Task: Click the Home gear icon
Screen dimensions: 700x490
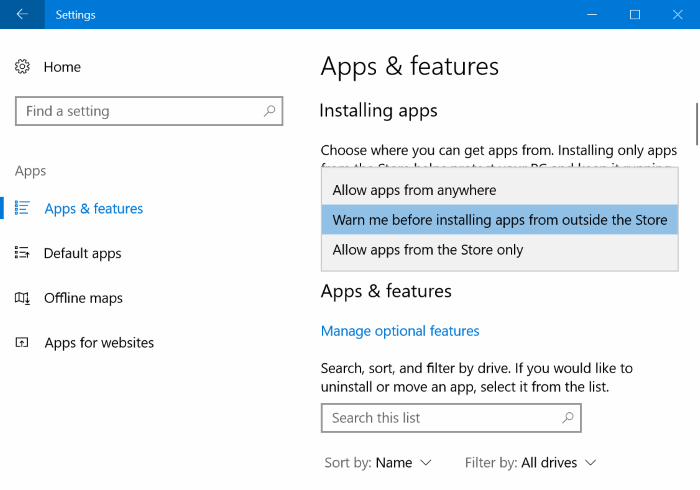Action: coord(22,66)
